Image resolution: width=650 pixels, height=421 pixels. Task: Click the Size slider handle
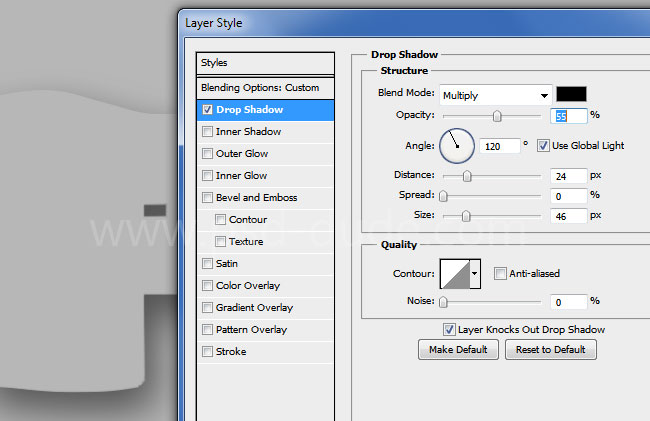[466, 216]
